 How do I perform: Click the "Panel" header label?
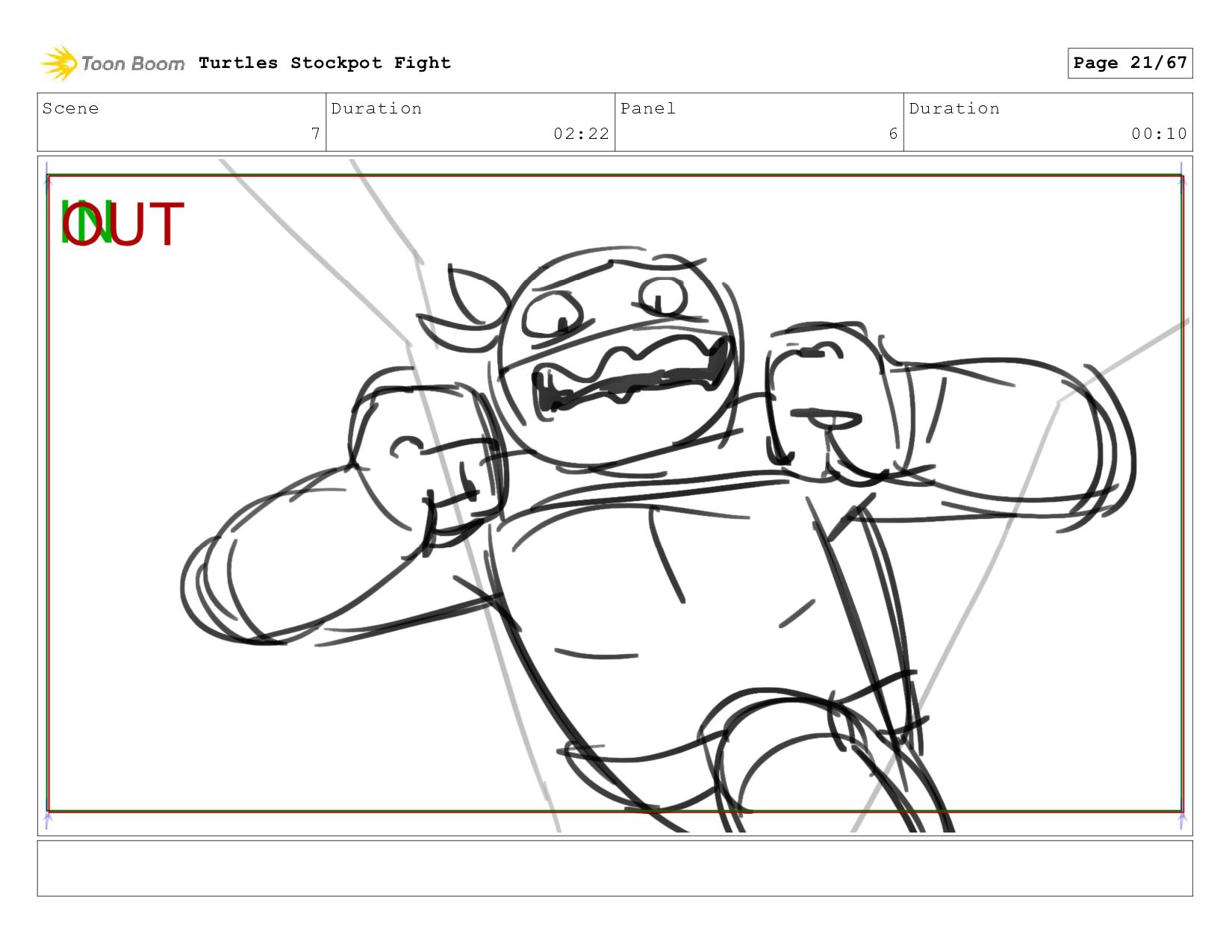pos(648,108)
